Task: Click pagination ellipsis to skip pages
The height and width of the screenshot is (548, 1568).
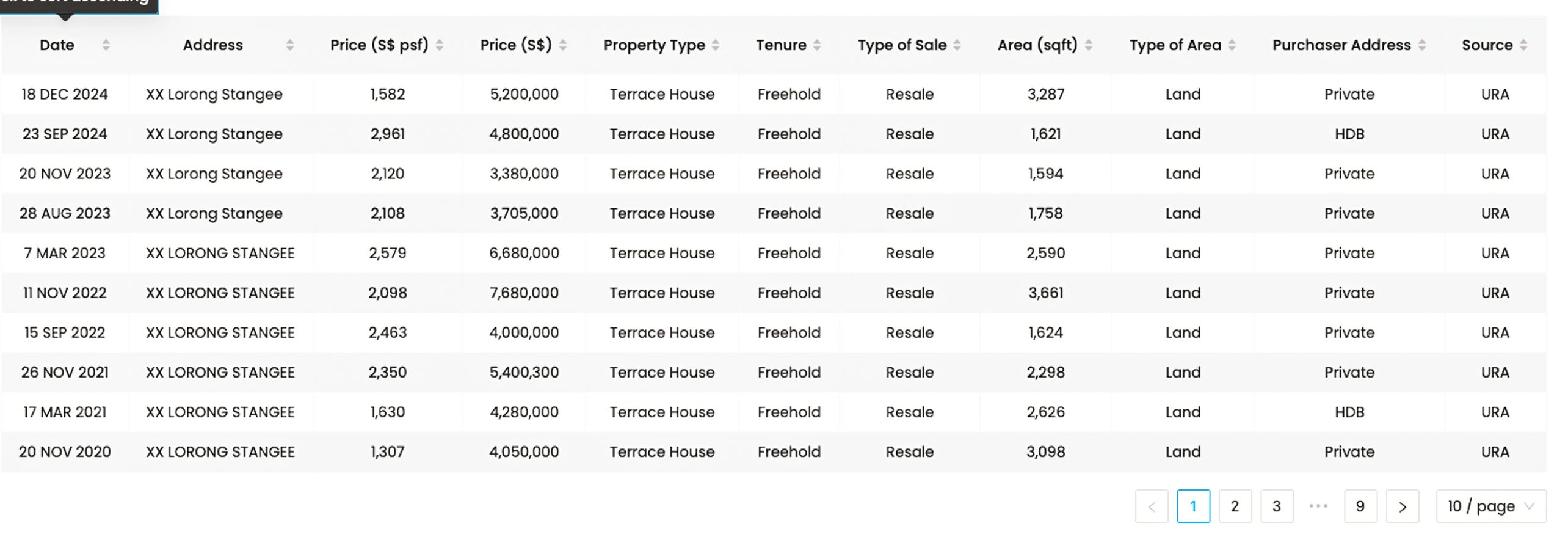Action: 1318,506
